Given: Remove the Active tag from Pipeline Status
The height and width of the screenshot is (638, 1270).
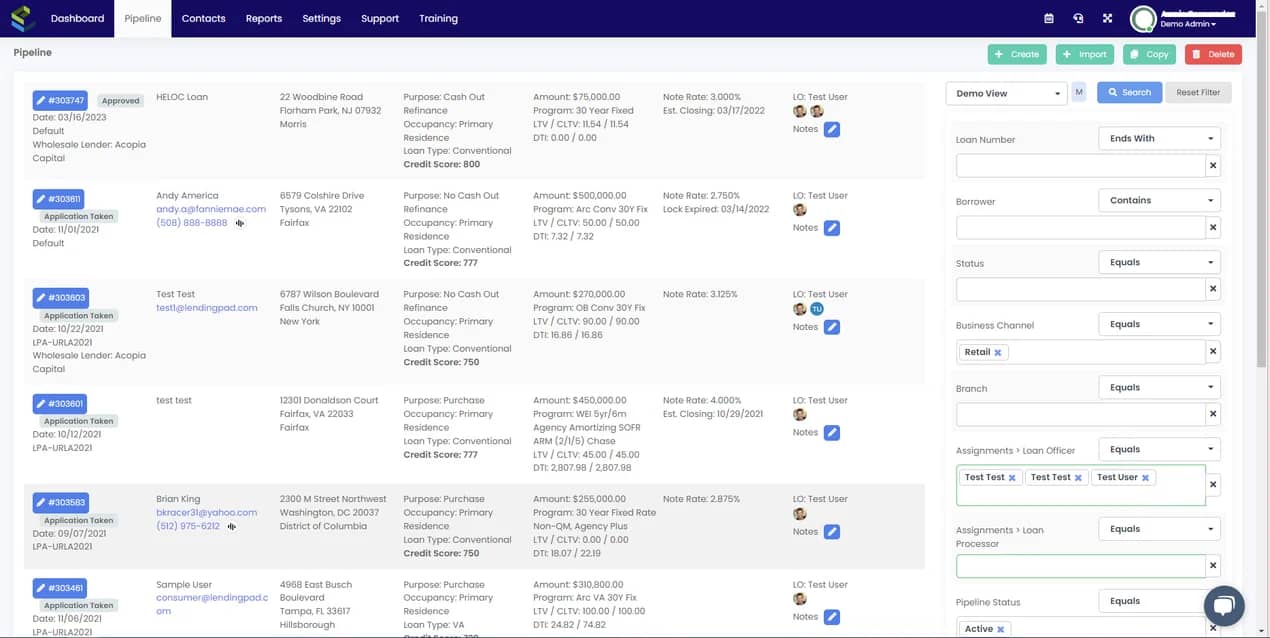Looking at the screenshot, I should pyautogui.click(x=999, y=629).
